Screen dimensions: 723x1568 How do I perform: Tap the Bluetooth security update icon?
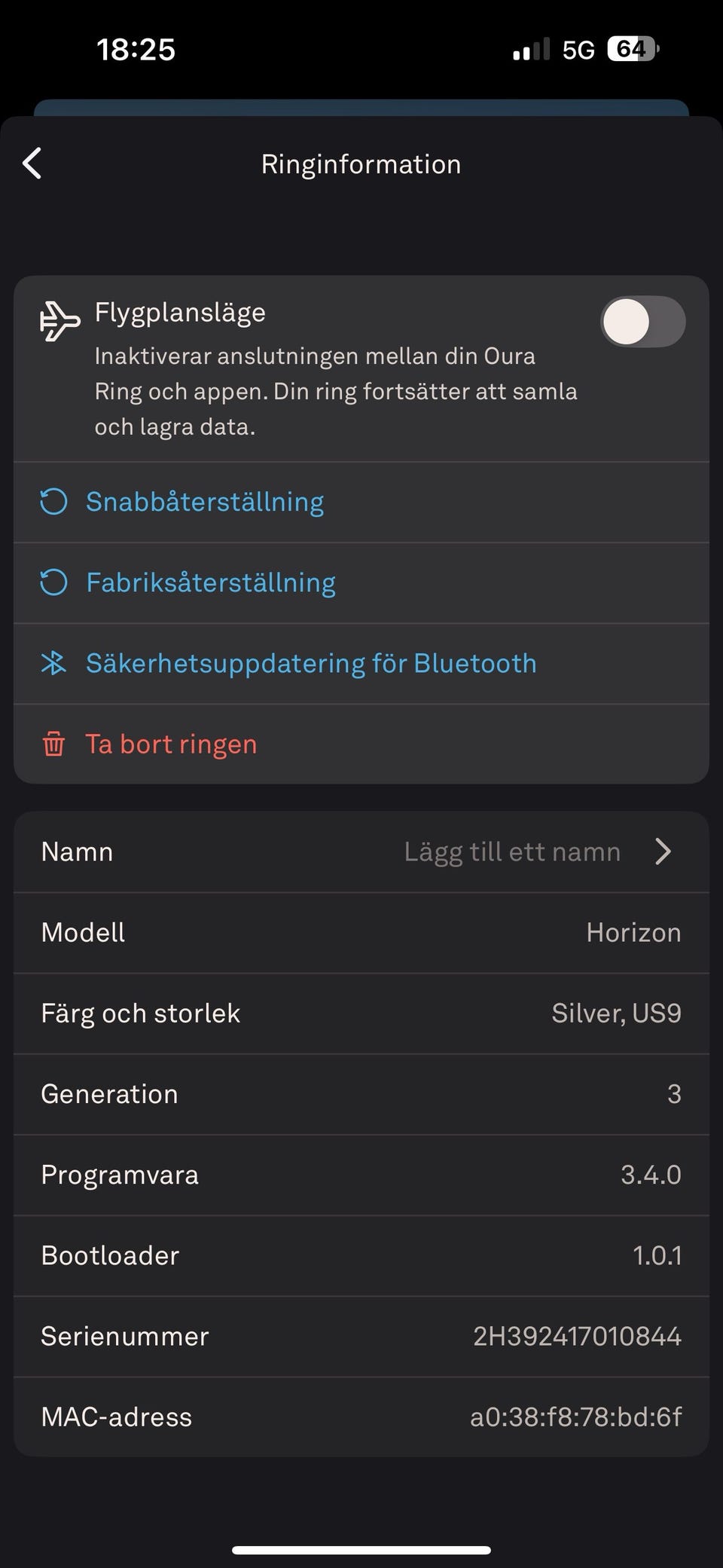pyautogui.click(x=53, y=663)
